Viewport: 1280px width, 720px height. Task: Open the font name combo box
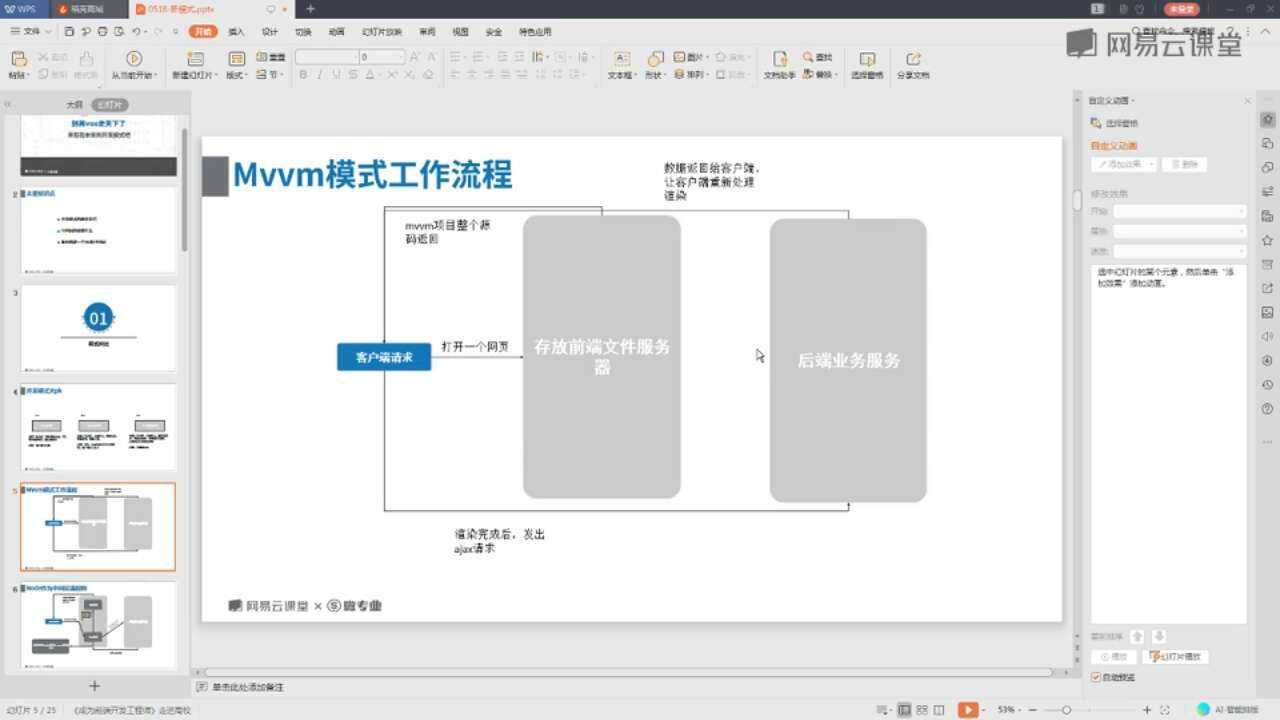pos(327,57)
